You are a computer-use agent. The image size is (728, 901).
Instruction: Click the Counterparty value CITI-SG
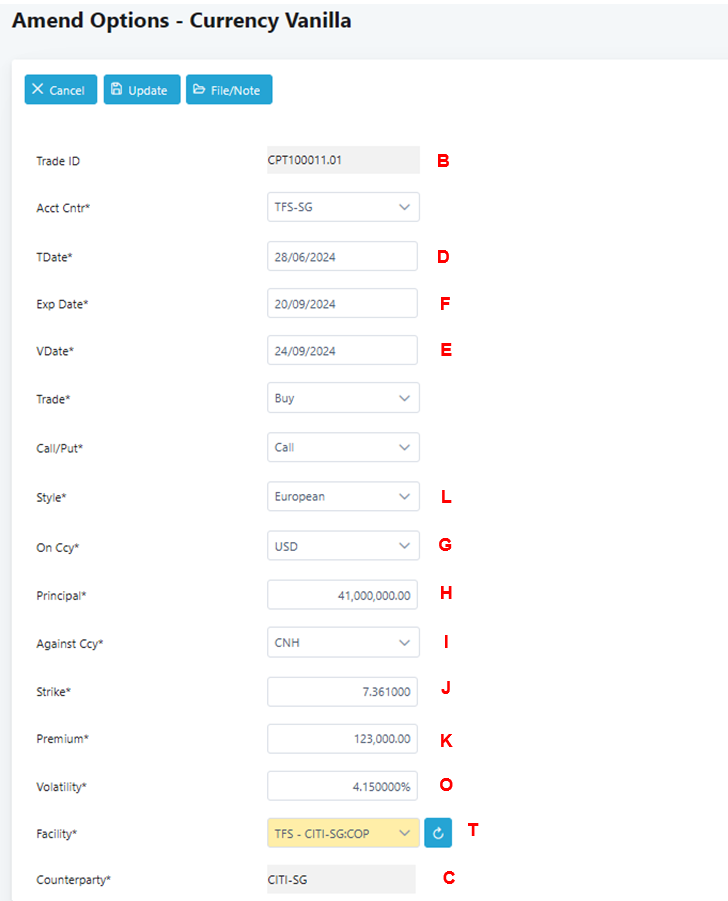(x=341, y=879)
